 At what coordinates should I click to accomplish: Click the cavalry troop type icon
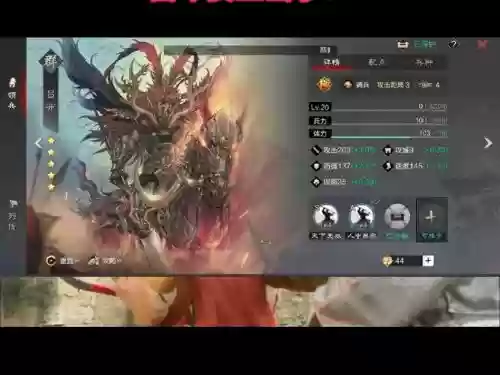348,85
